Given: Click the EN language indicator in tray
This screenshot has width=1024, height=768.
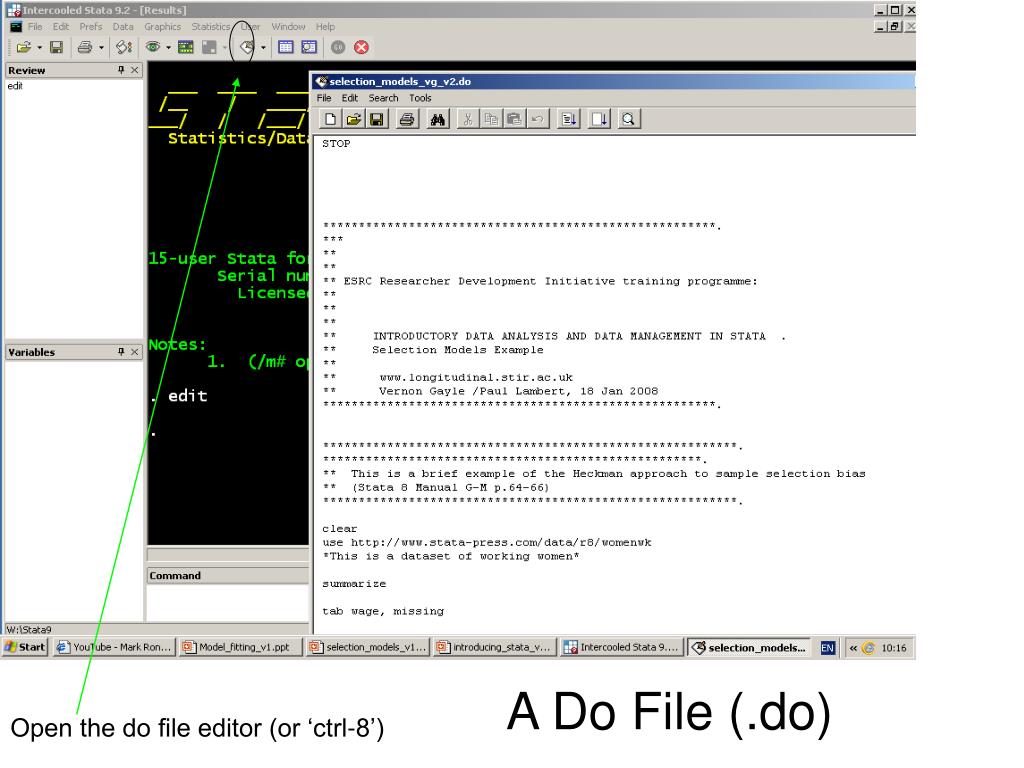Looking at the screenshot, I should point(827,648).
